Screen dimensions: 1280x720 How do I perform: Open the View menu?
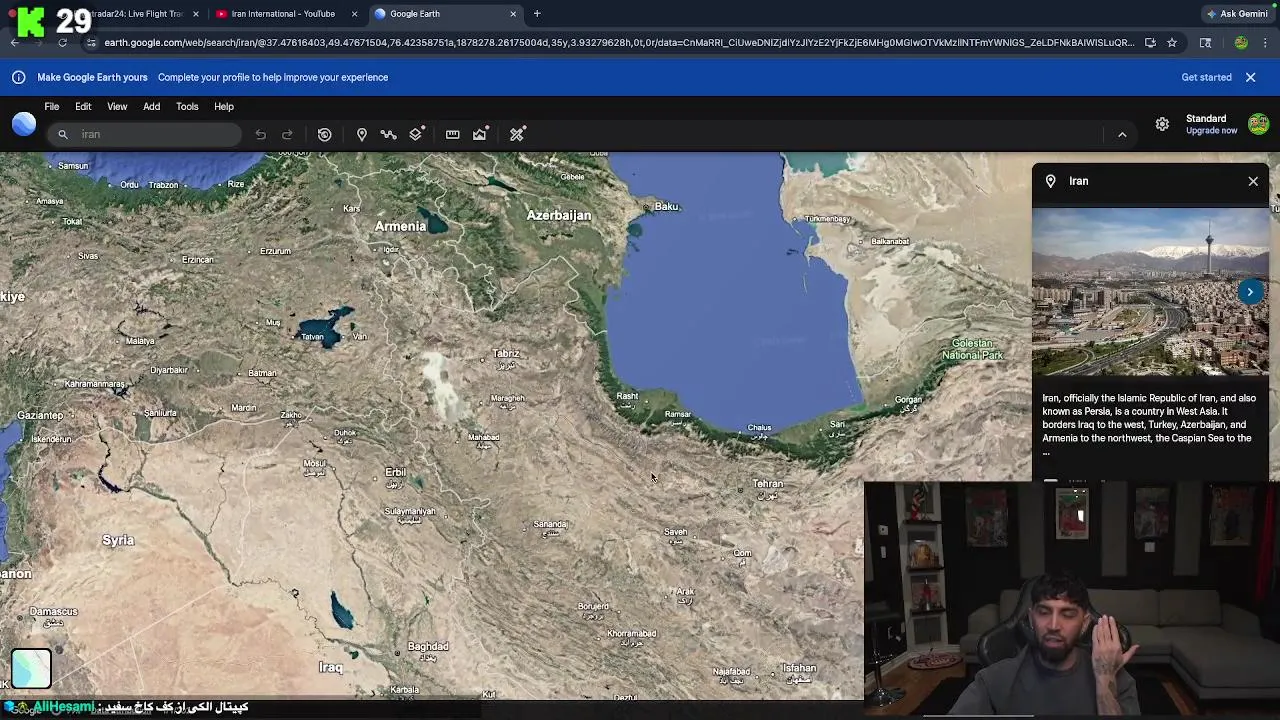(x=117, y=106)
